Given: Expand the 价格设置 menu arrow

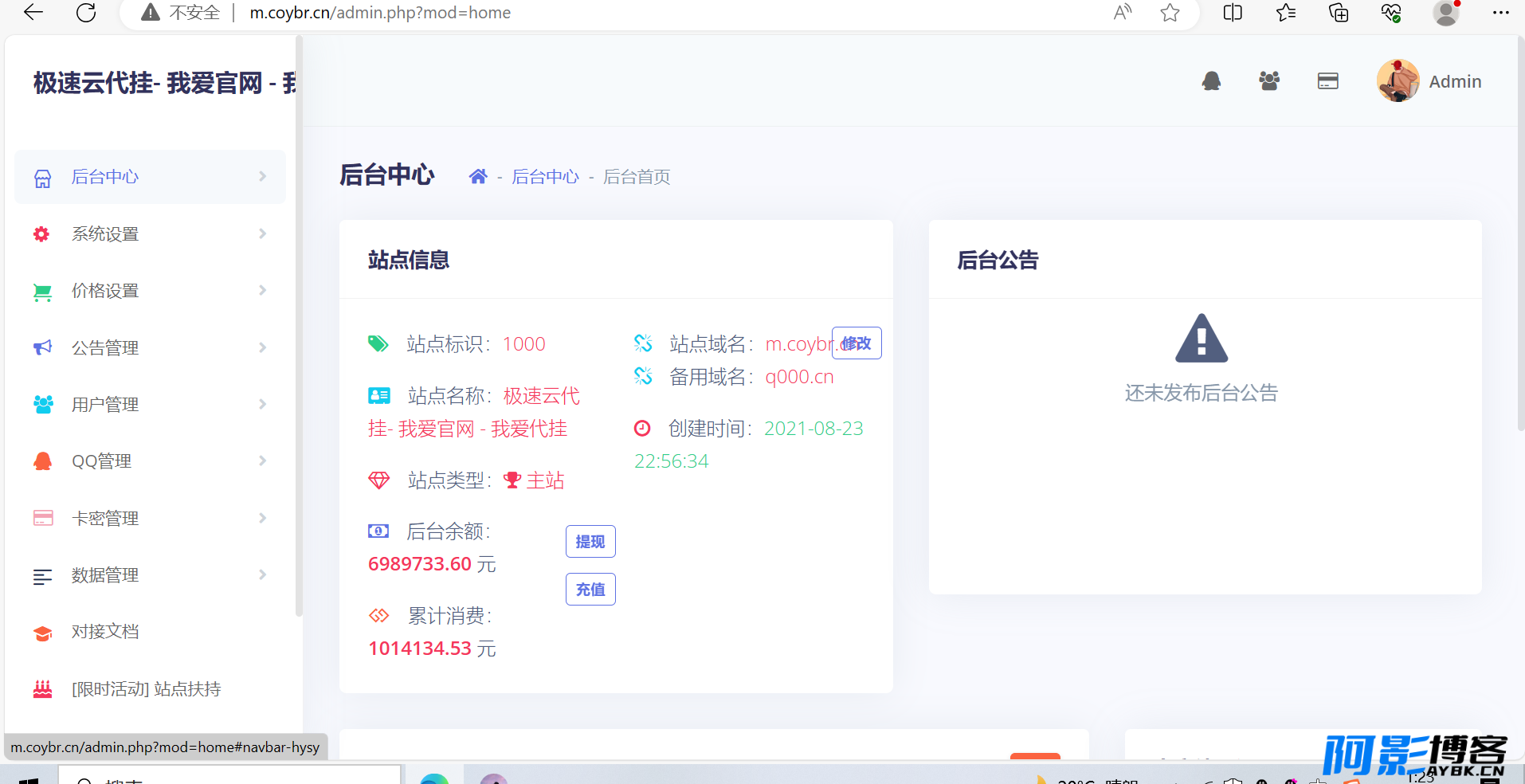Looking at the screenshot, I should tap(262, 290).
